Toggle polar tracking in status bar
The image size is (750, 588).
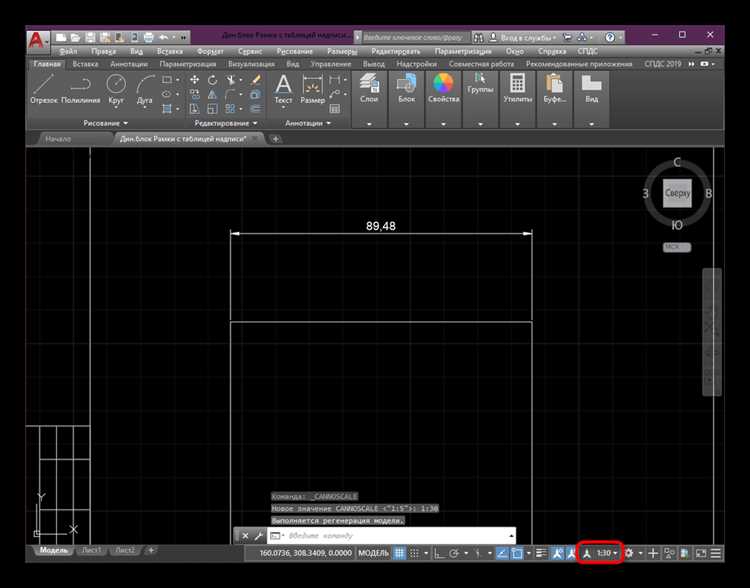[454, 553]
